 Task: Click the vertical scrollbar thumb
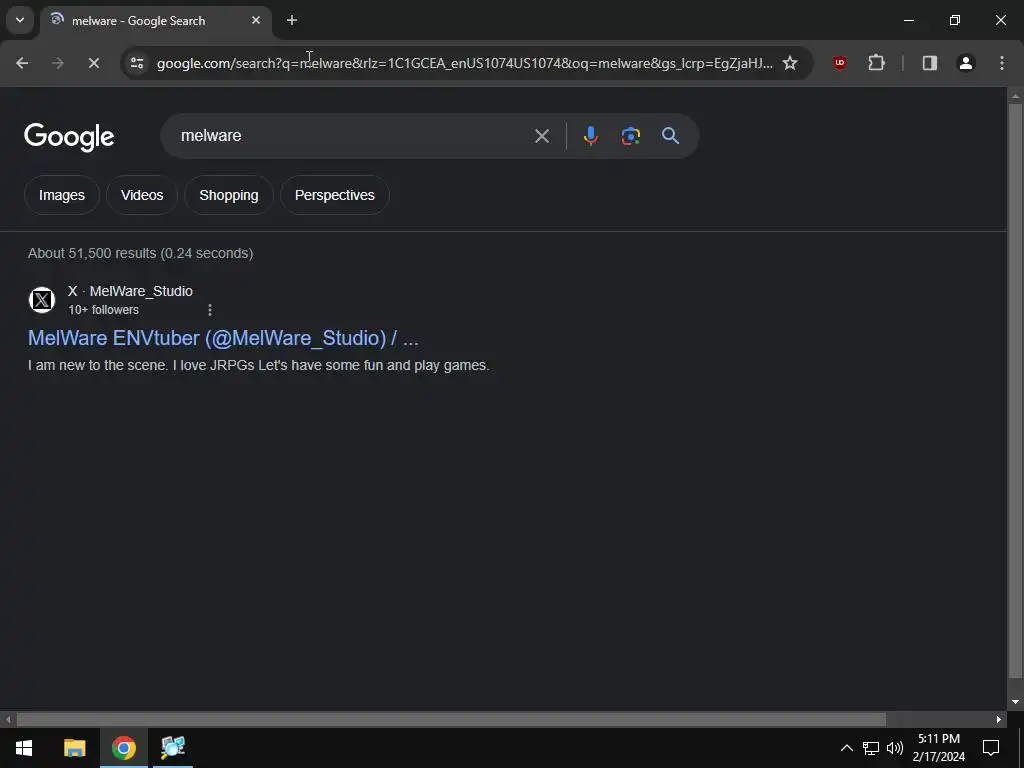[x=1015, y=390]
